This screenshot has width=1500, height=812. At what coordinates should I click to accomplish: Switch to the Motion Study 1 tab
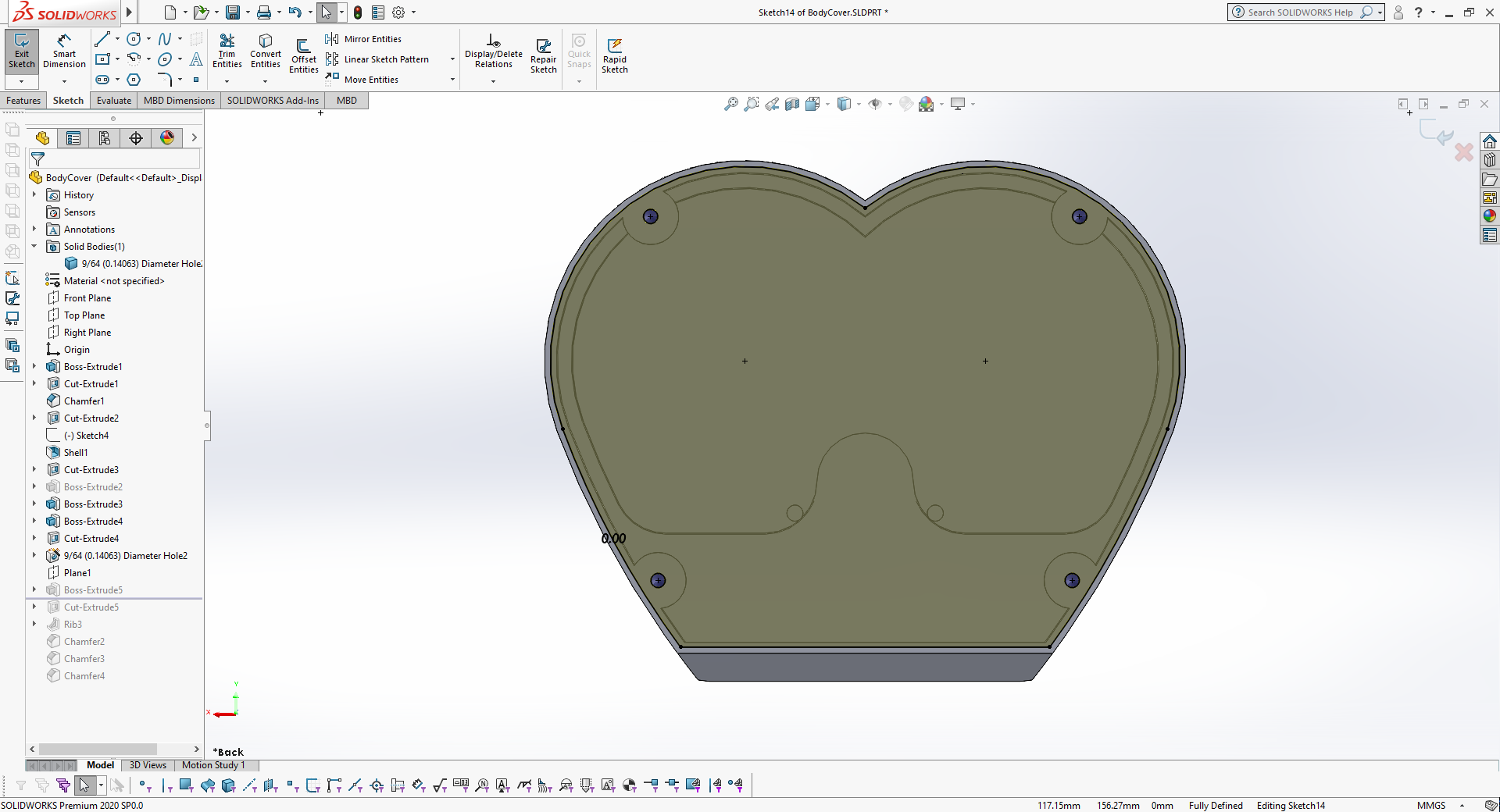pyautogui.click(x=213, y=765)
